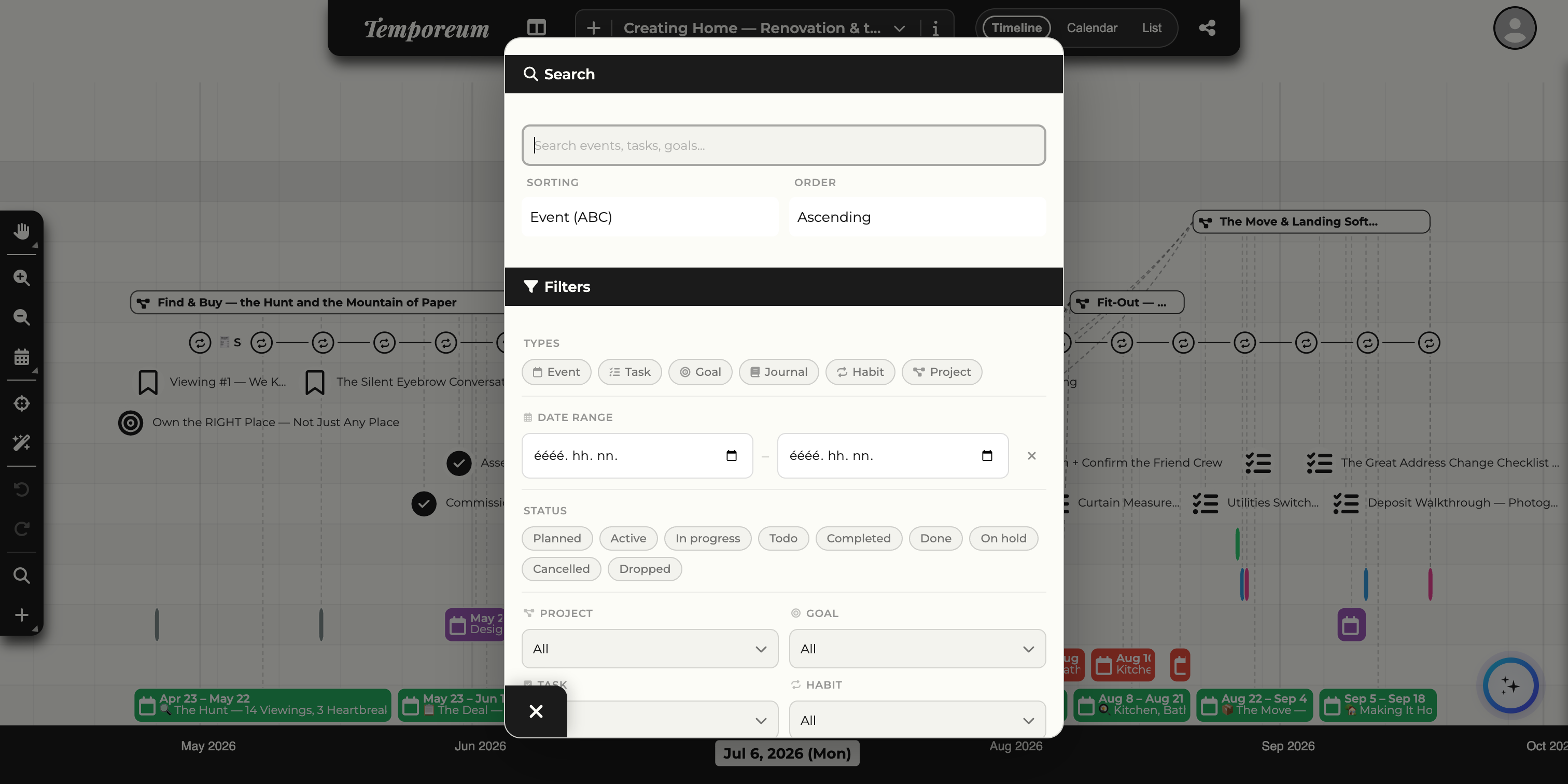Switch to the Calendar view
This screenshot has height=784, width=1568.
[1091, 28]
